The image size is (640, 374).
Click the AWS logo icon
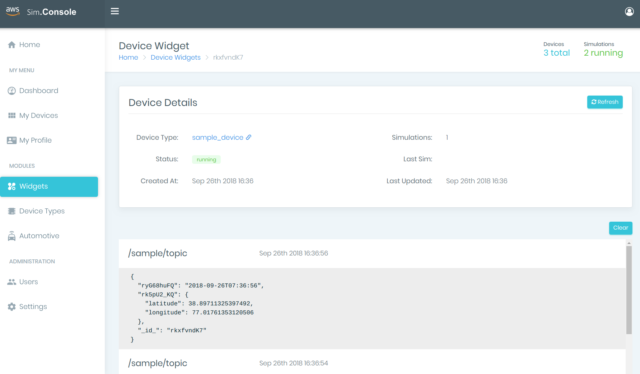[13, 11]
